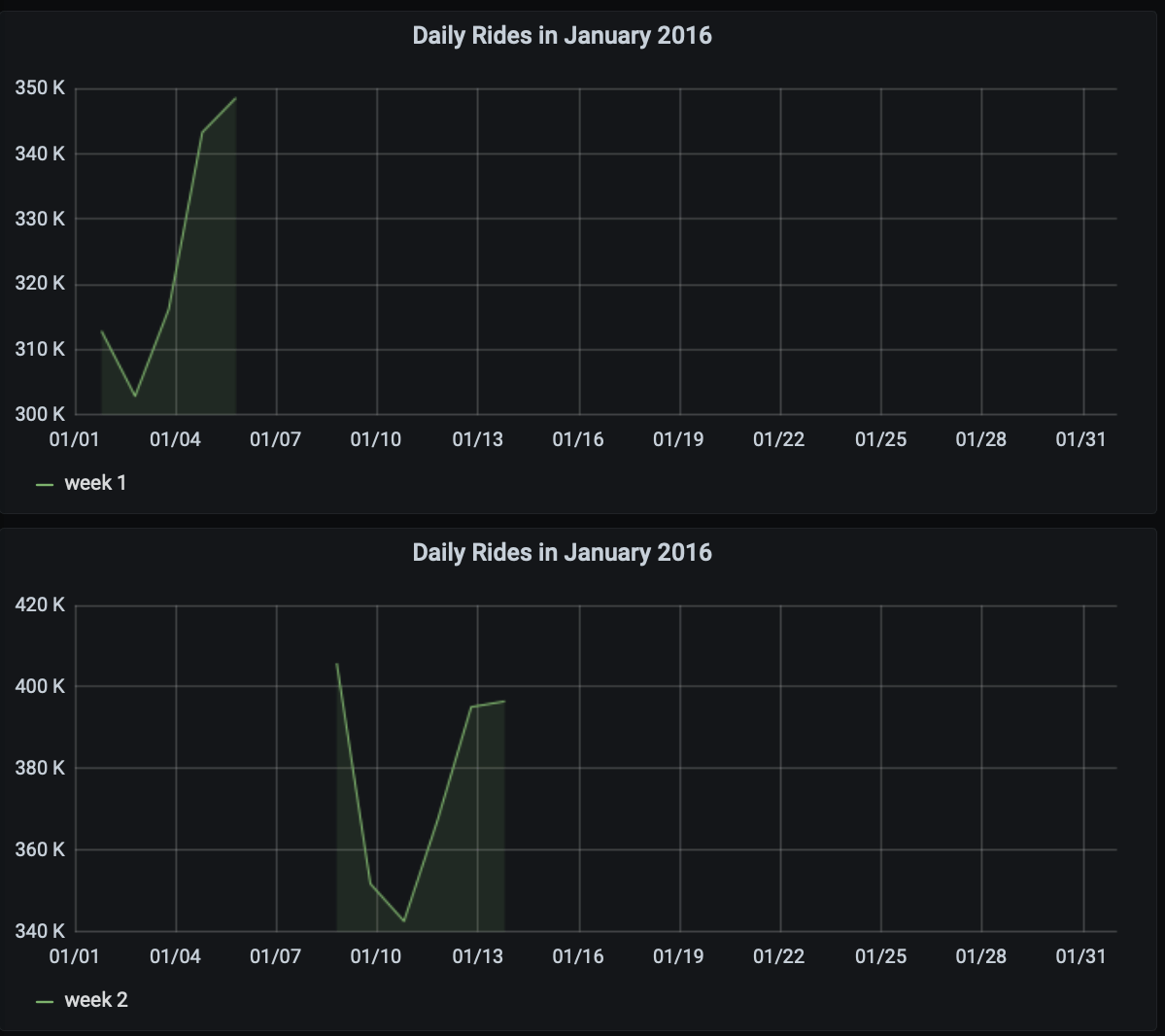Click the week 2 legend color line
This screenshot has width=1165, height=1036.
pos(45,1001)
